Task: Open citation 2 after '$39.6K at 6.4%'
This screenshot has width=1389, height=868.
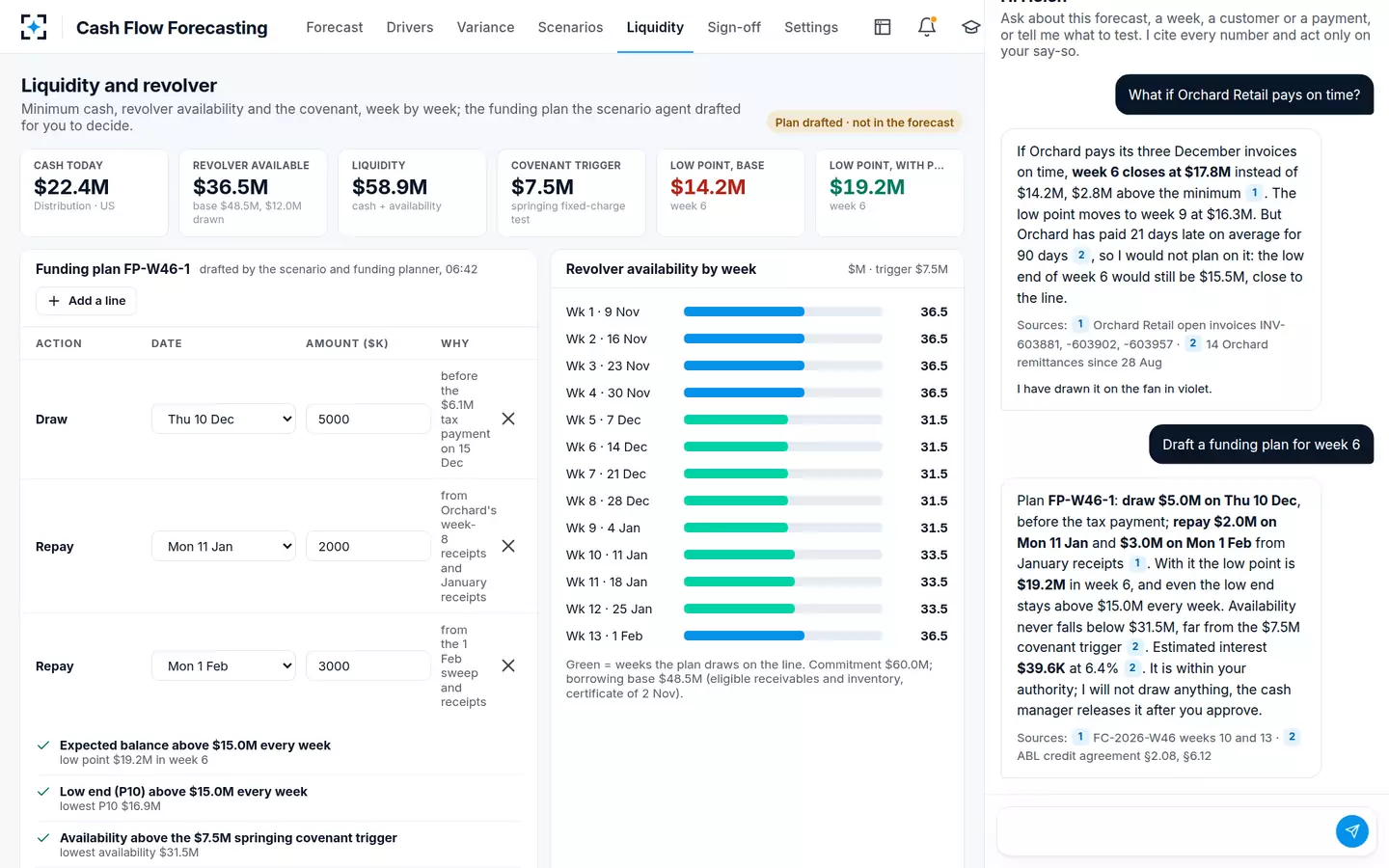Action: tap(1132, 668)
